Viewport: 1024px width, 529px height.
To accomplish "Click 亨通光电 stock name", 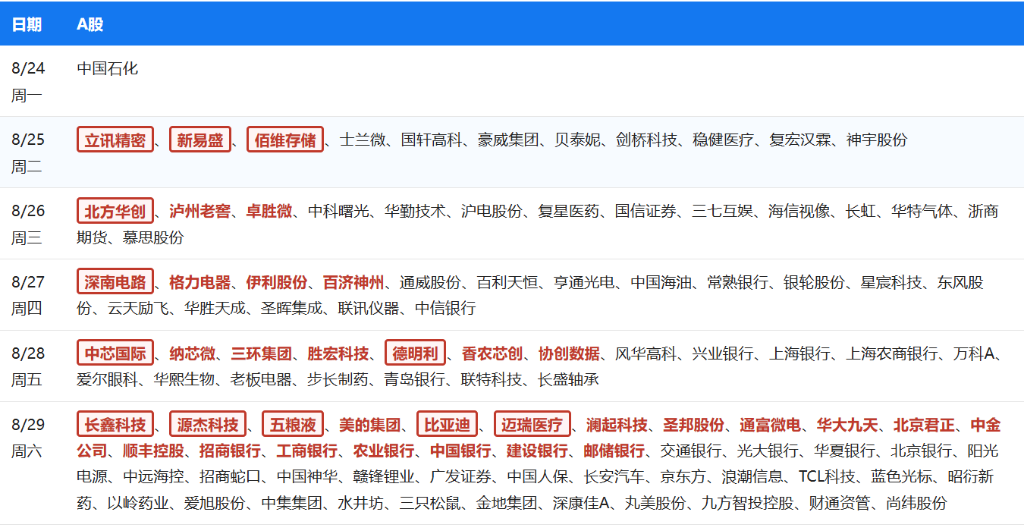I will tap(584, 282).
